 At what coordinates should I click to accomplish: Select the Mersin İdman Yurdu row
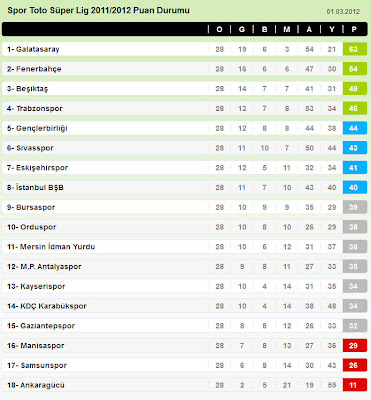(184, 247)
